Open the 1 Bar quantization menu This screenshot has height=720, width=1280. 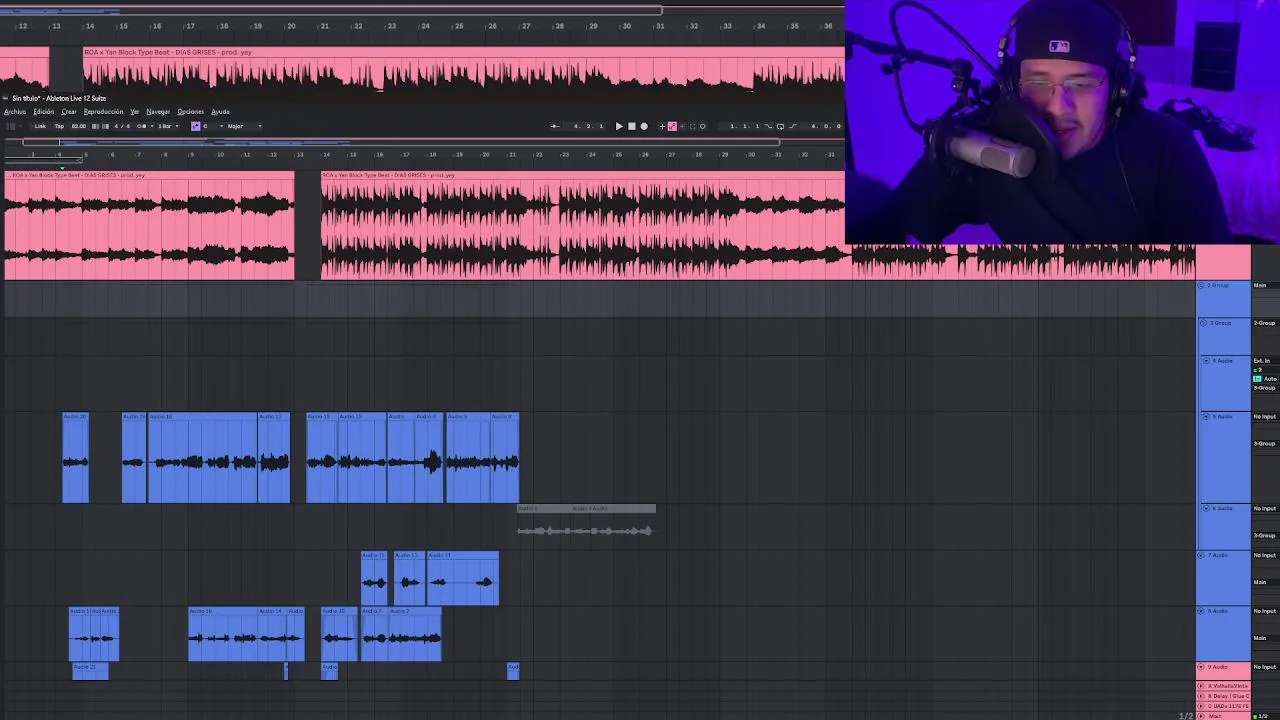click(x=168, y=126)
